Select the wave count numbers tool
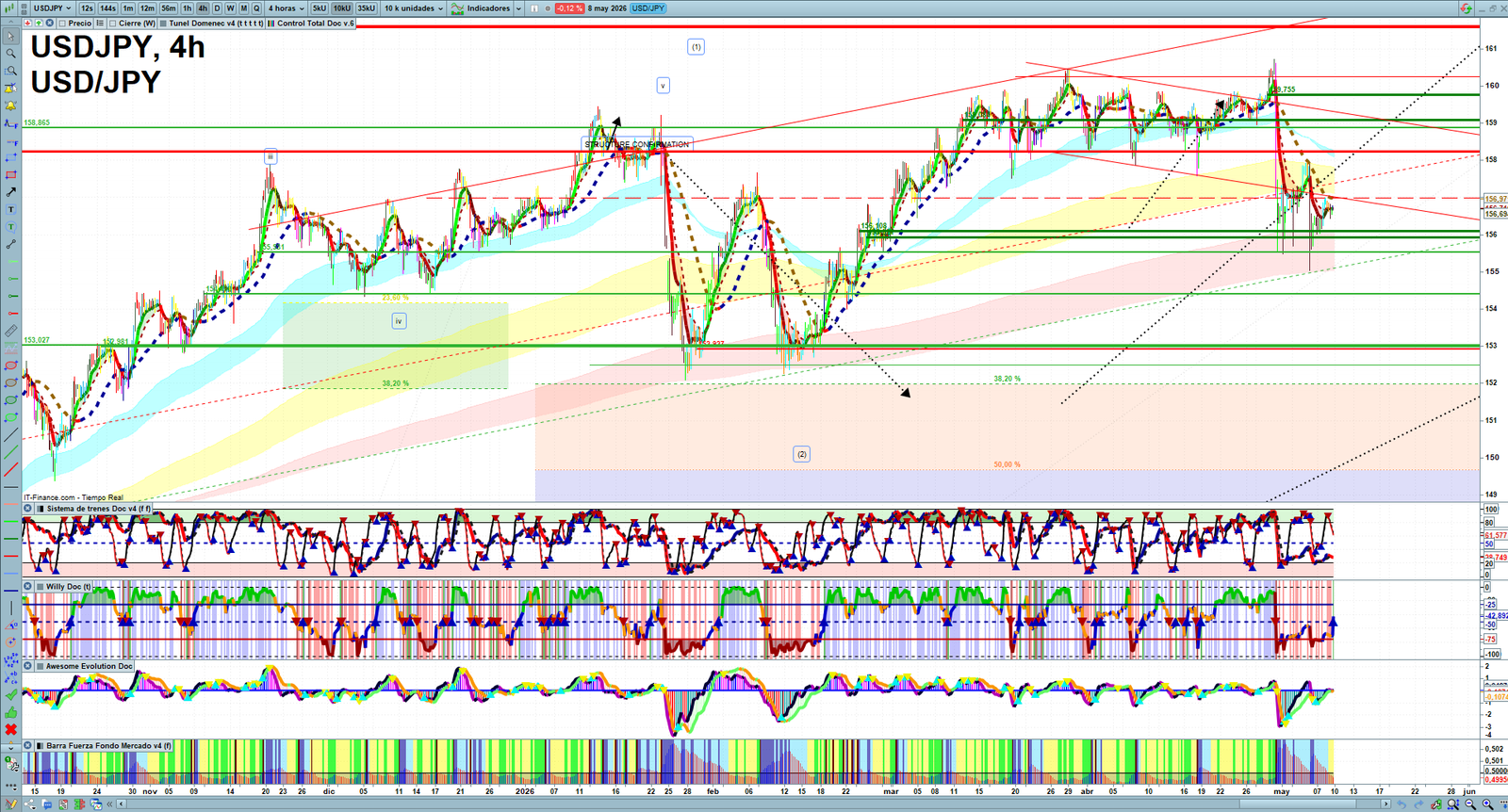Screen dimensions: 1508x812 (x=11, y=659)
